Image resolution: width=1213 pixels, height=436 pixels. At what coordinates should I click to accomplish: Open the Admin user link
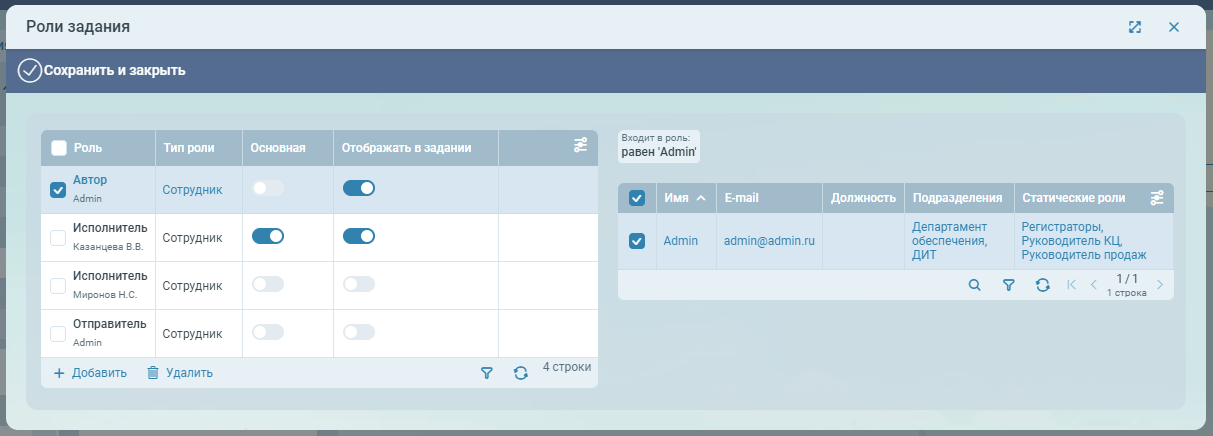(680, 241)
